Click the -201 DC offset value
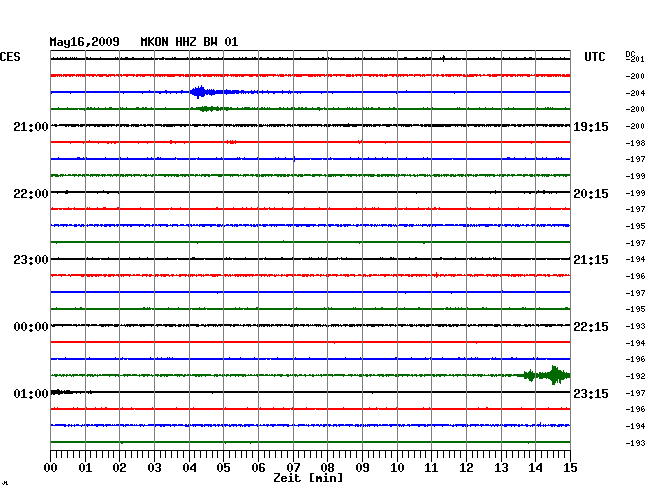This screenshot has height=494, width=650. tap(635, 59)
